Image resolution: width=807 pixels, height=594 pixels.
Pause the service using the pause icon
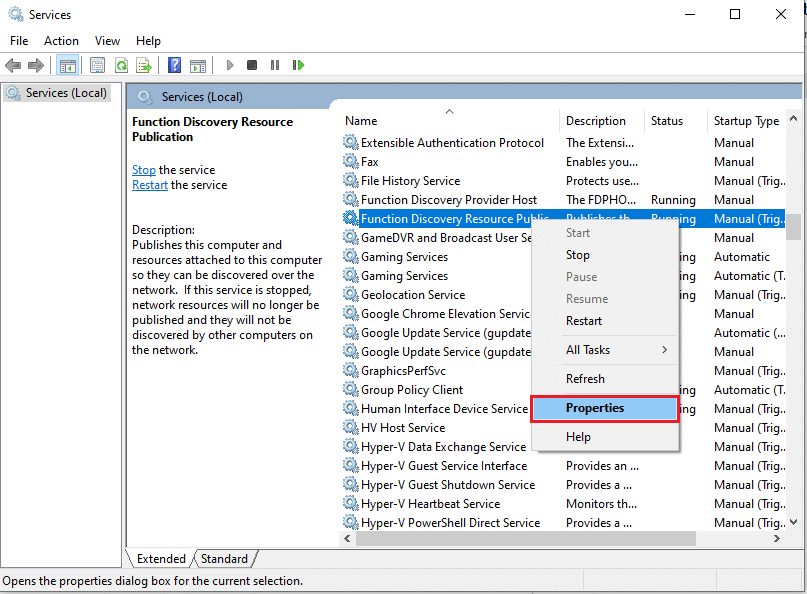point(275,65)
